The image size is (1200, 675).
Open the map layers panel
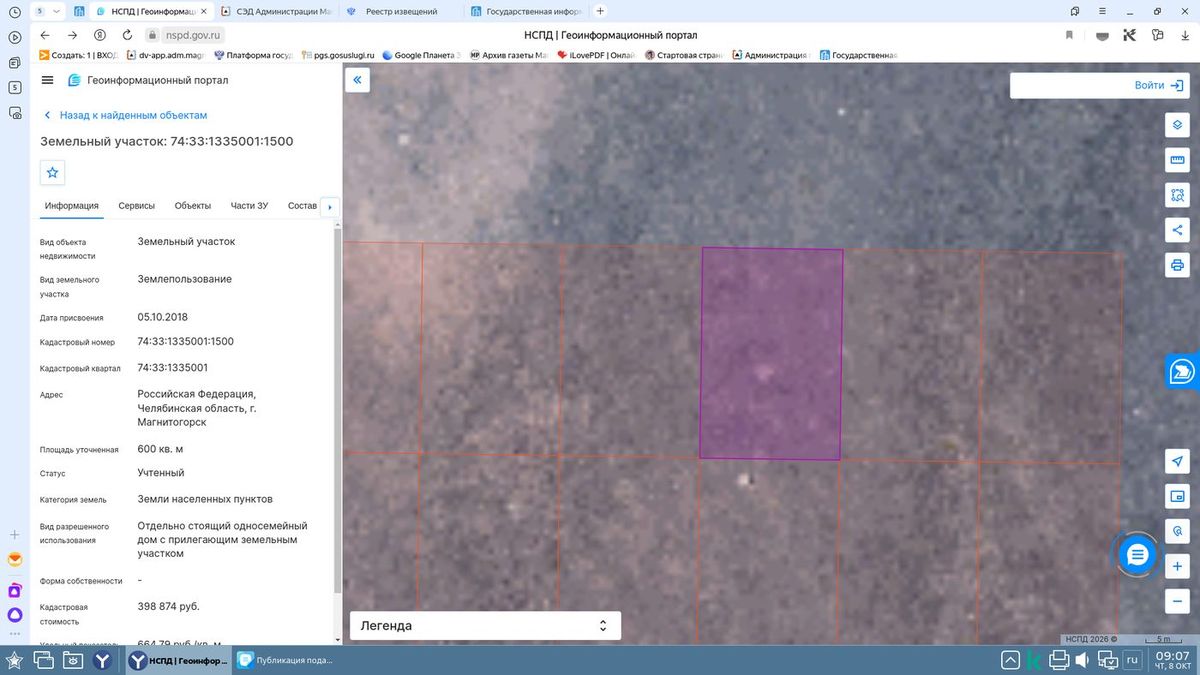[x=1177, y=124]
